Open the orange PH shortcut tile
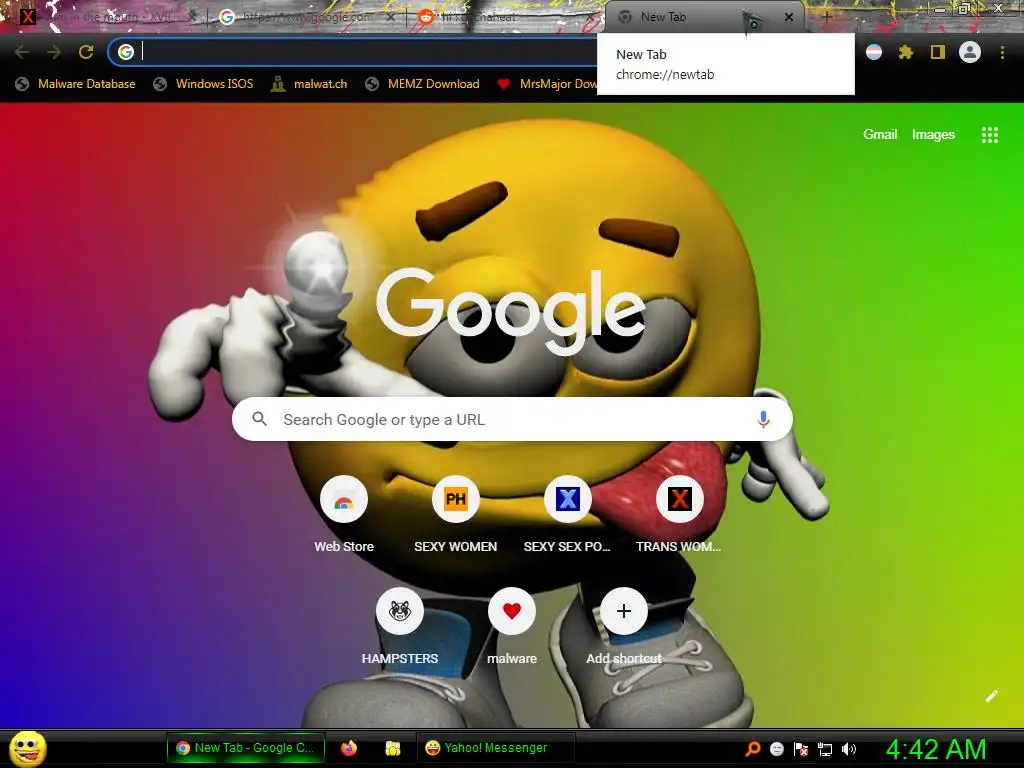Image resolution: width=1024 pixels, height=768 pixels. 456,515
